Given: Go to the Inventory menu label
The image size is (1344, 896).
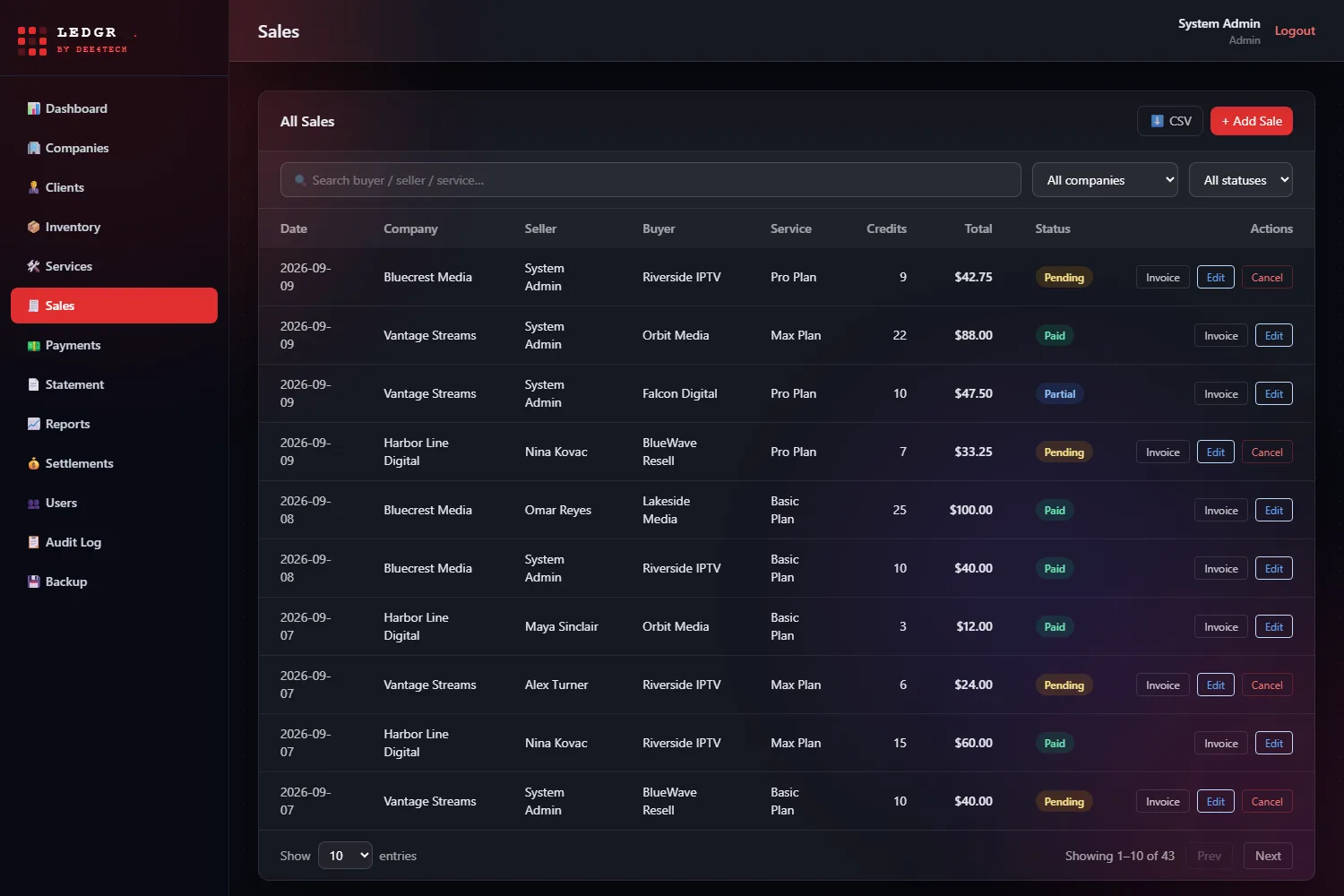Looking at the screenshot, I should tap(73, 227).
